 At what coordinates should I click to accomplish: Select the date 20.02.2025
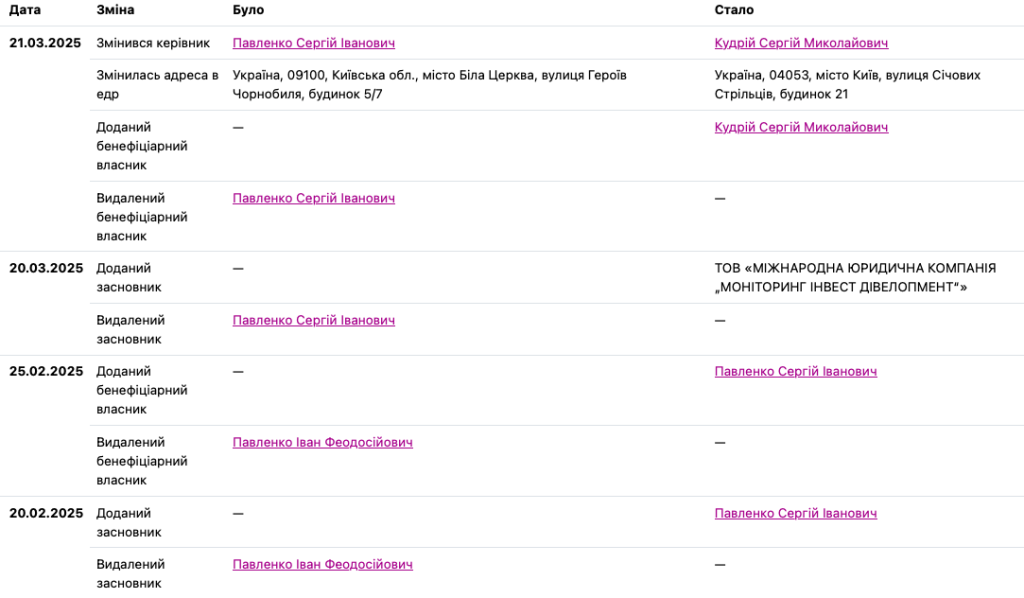46,514
